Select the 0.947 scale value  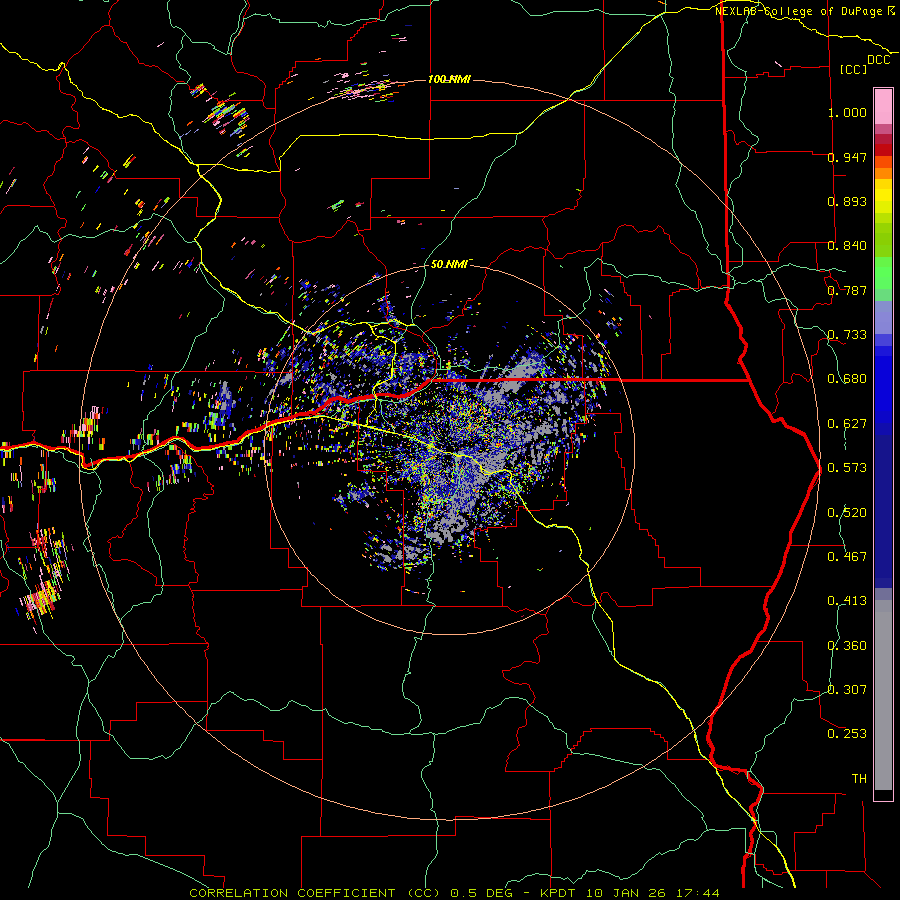[847, 157]
